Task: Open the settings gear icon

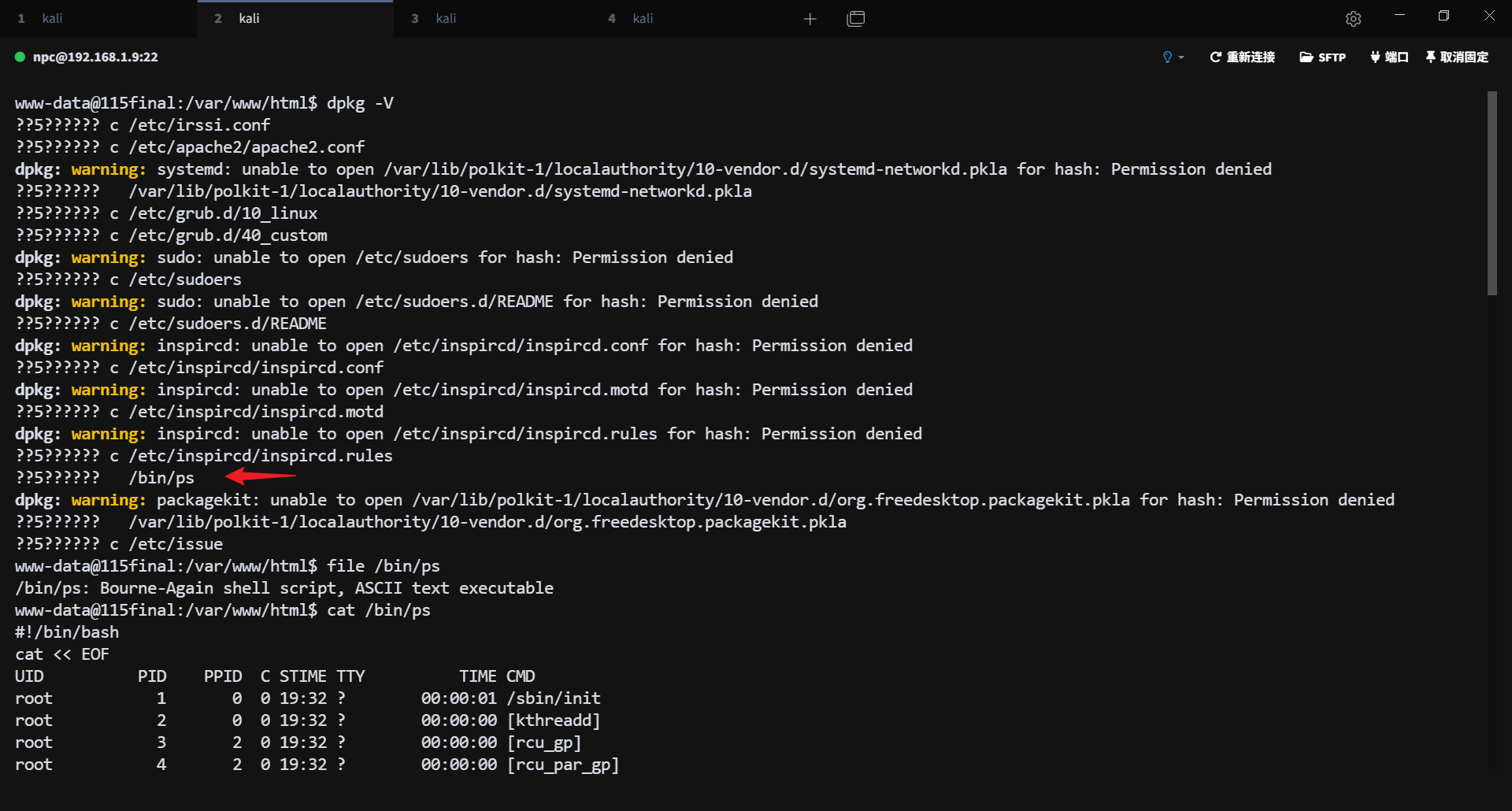Action: click(x=1353, y=19)
